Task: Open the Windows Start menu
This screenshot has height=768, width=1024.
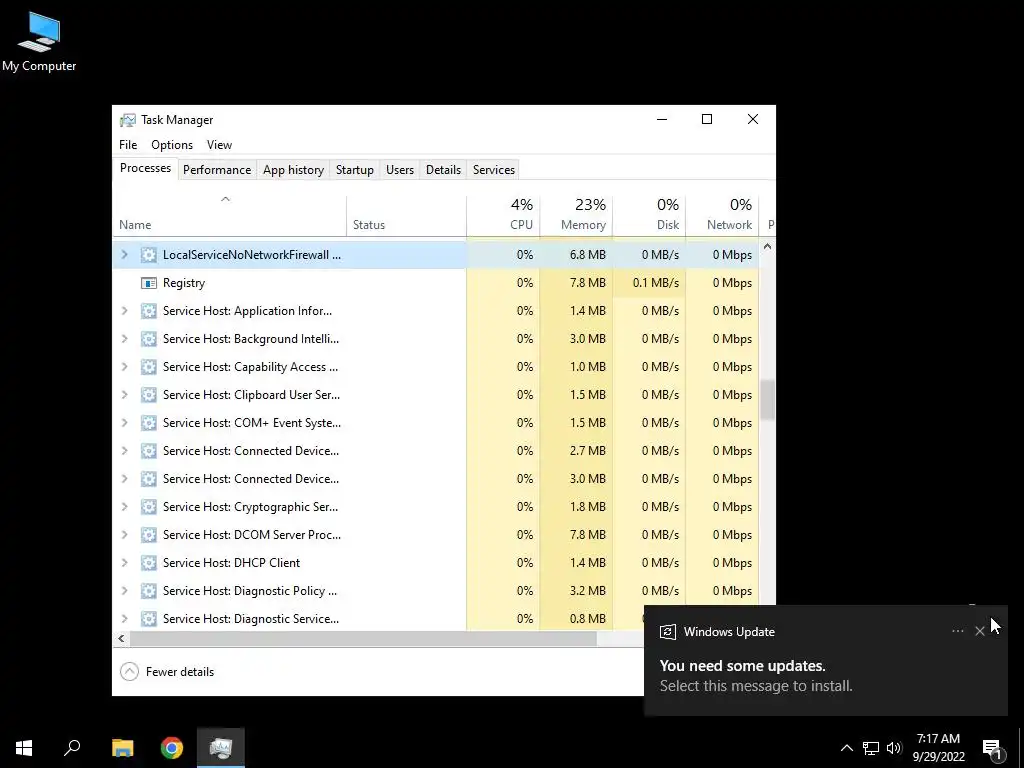Action: (24, 748)
